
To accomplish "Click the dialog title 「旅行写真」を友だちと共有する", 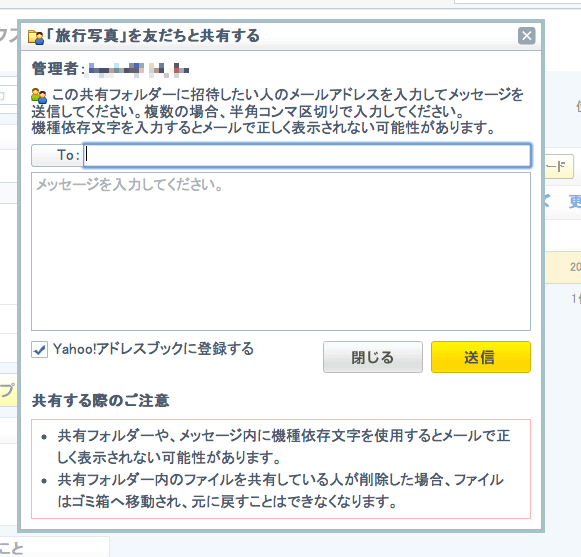I will pos(153,36).
